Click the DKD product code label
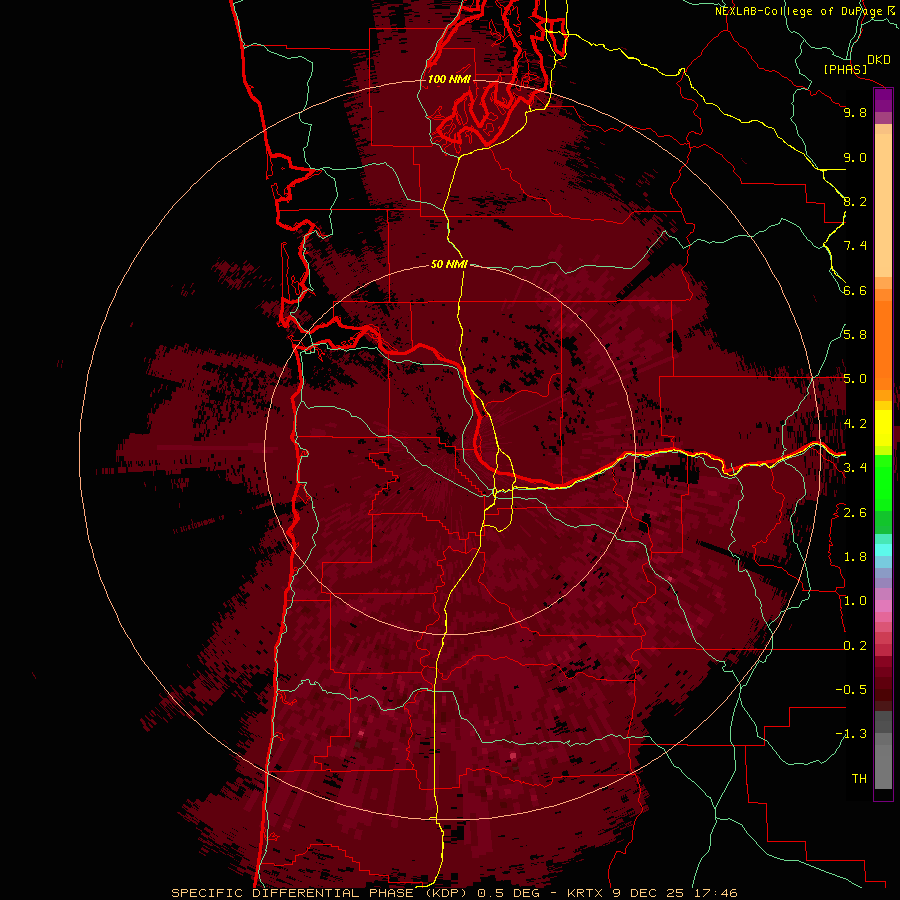Screen dimensions: 900x900 click(879, 60)
